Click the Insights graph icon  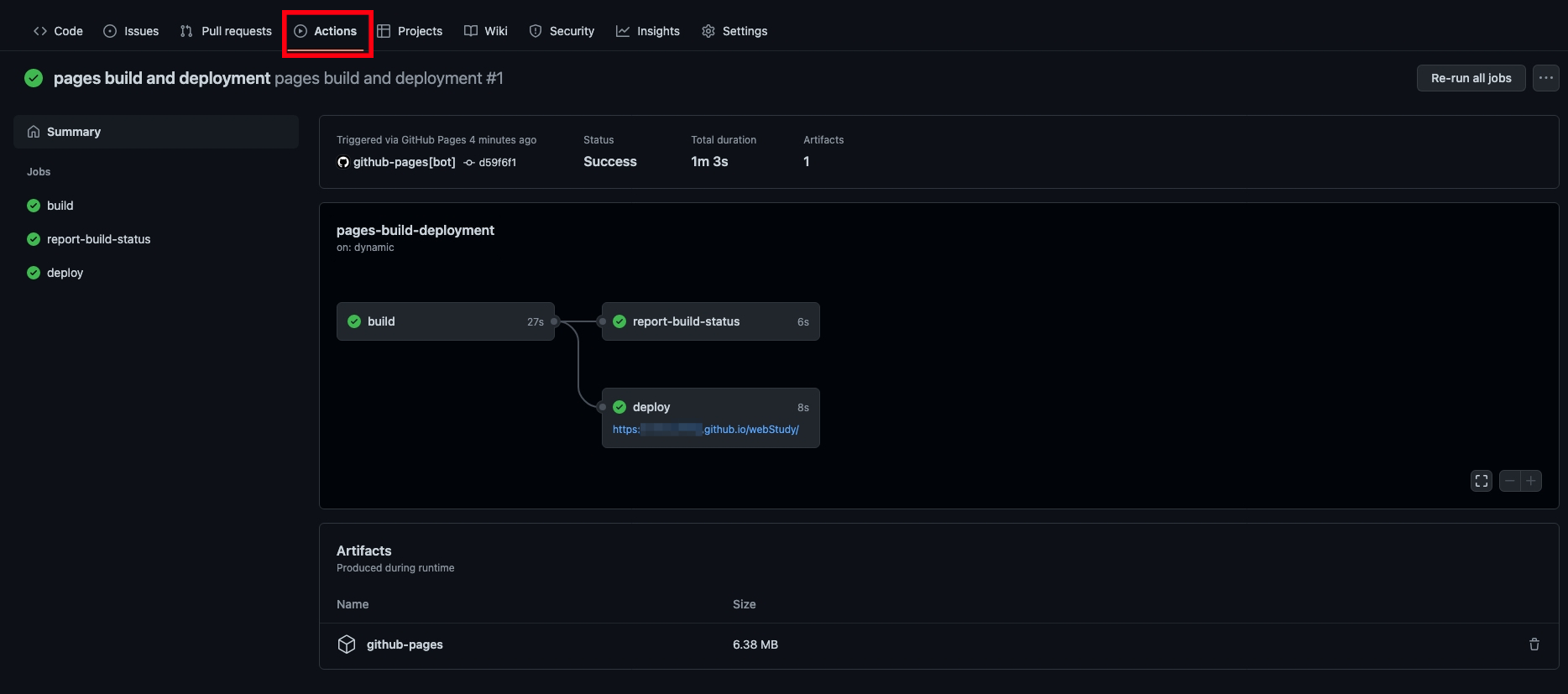(x=623, y=31)
